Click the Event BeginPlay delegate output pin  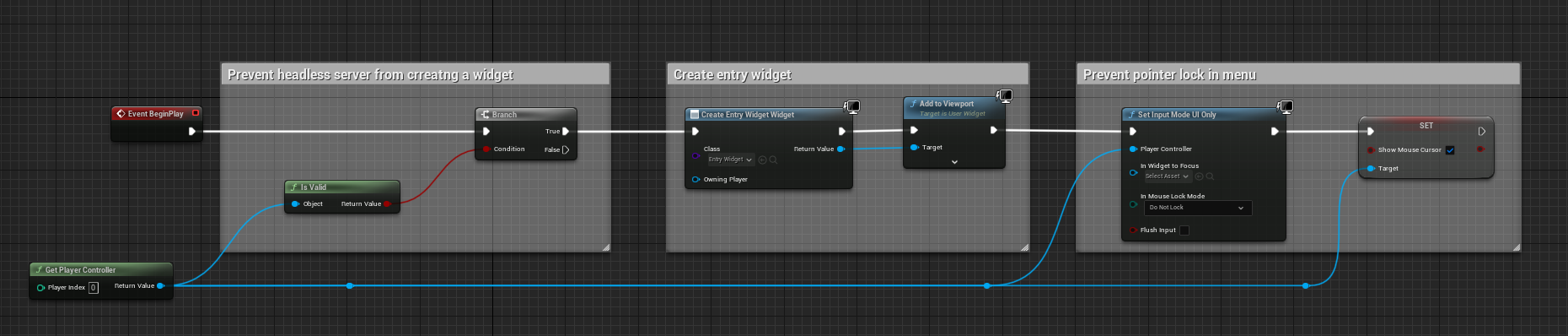pos(196,113)
